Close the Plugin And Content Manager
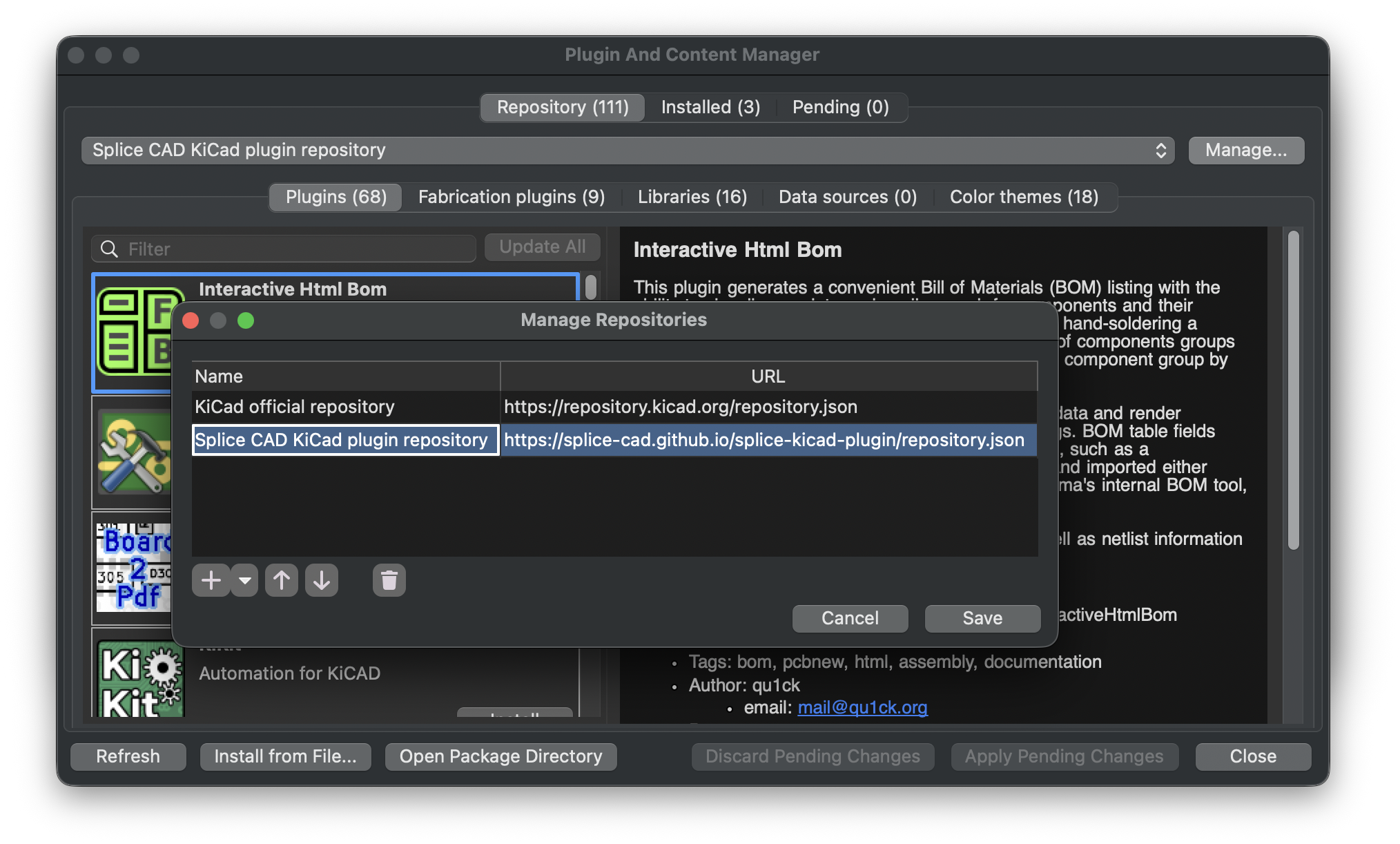The height and width of the screenshot is (844, 1400). coord(1253,757)
